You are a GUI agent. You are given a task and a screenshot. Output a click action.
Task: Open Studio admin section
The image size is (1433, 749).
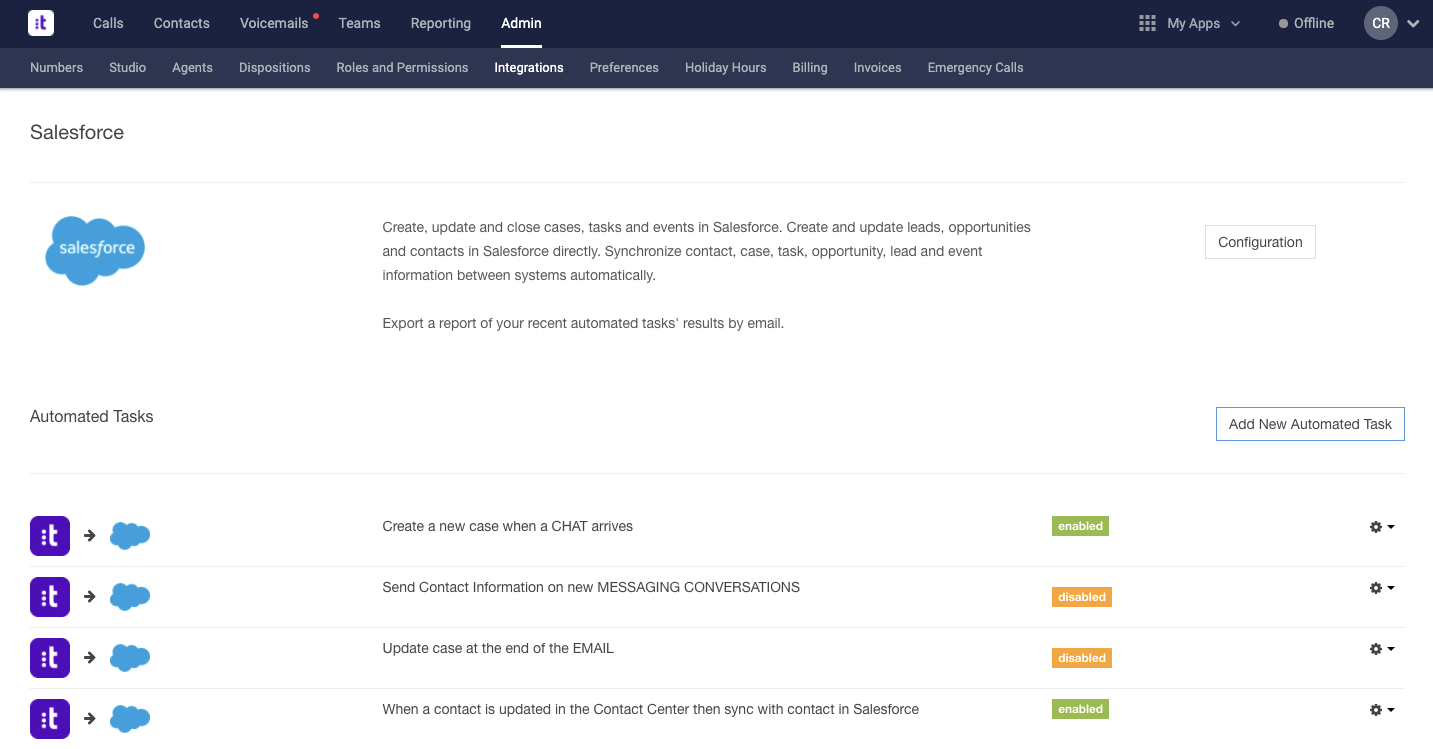coord(128,68)
